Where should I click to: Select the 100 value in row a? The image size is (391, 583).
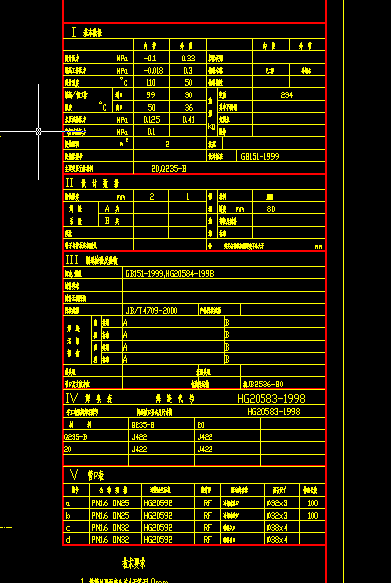[x=313, y=503]
